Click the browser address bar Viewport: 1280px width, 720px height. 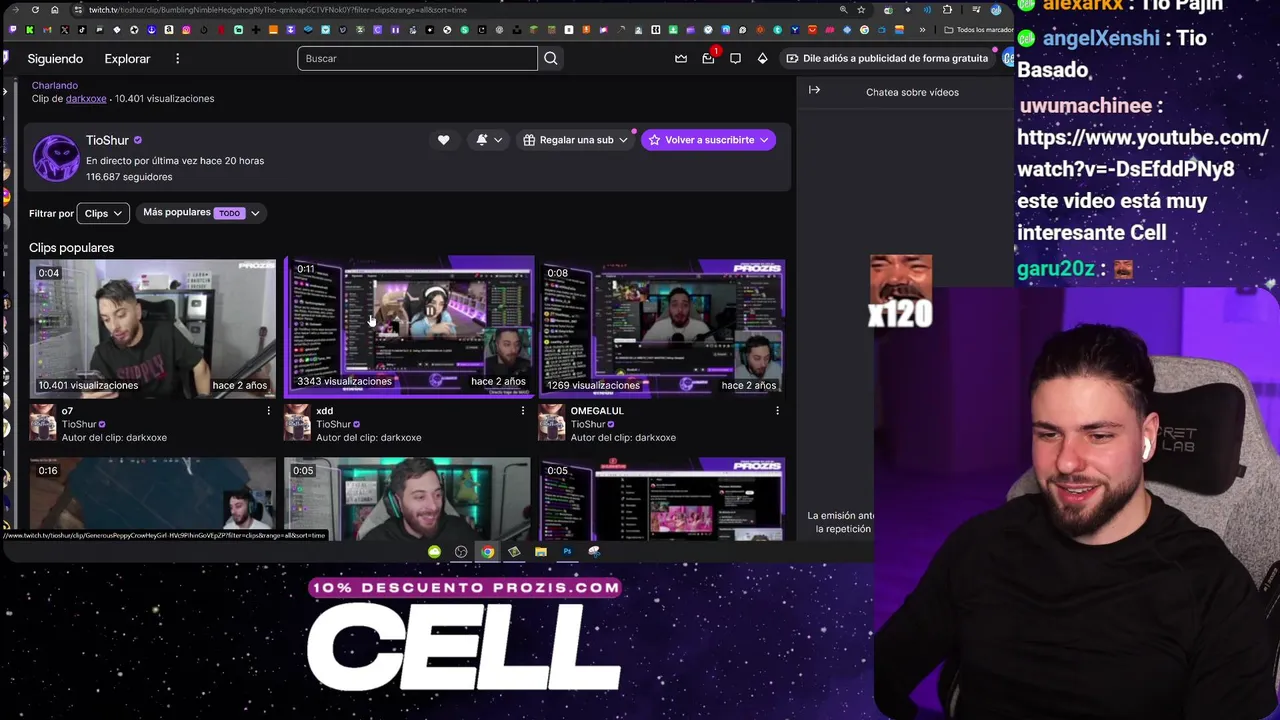(x=460, y=10)
